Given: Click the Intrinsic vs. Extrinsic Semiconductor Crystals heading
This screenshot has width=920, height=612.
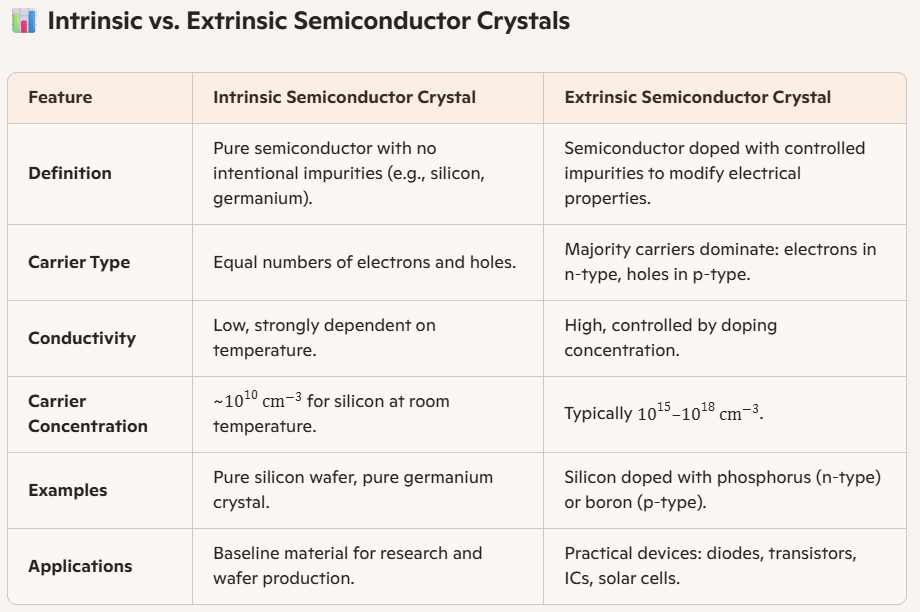Looking at the screenshot, I should pyautogui.click(x=308, y=21).
